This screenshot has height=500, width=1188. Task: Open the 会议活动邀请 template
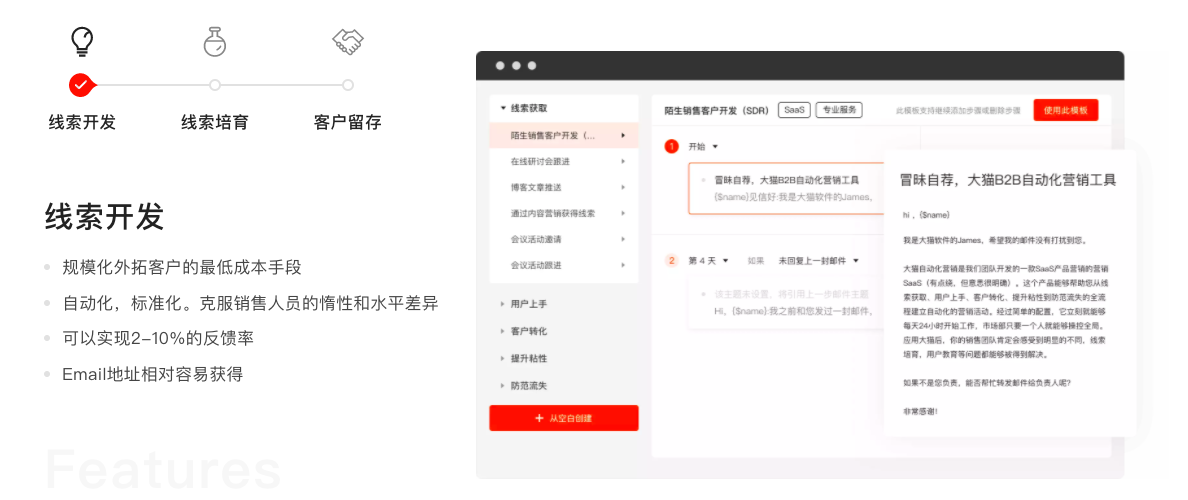click(x=536, y=239)
